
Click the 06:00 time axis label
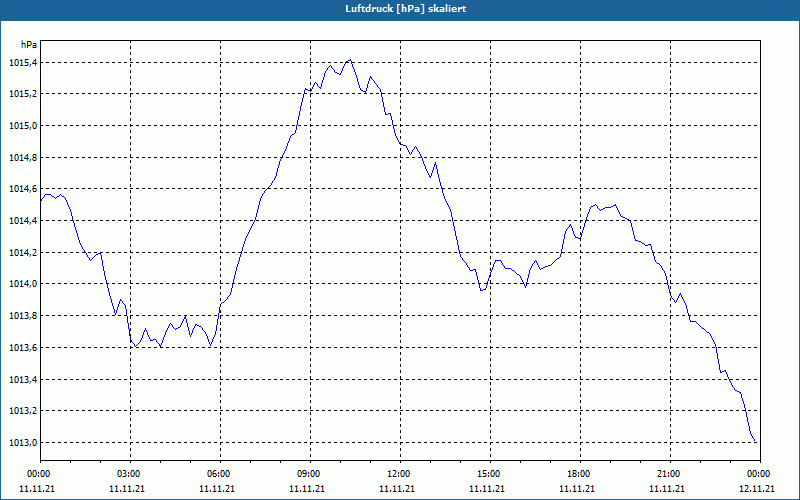(220, 474)
